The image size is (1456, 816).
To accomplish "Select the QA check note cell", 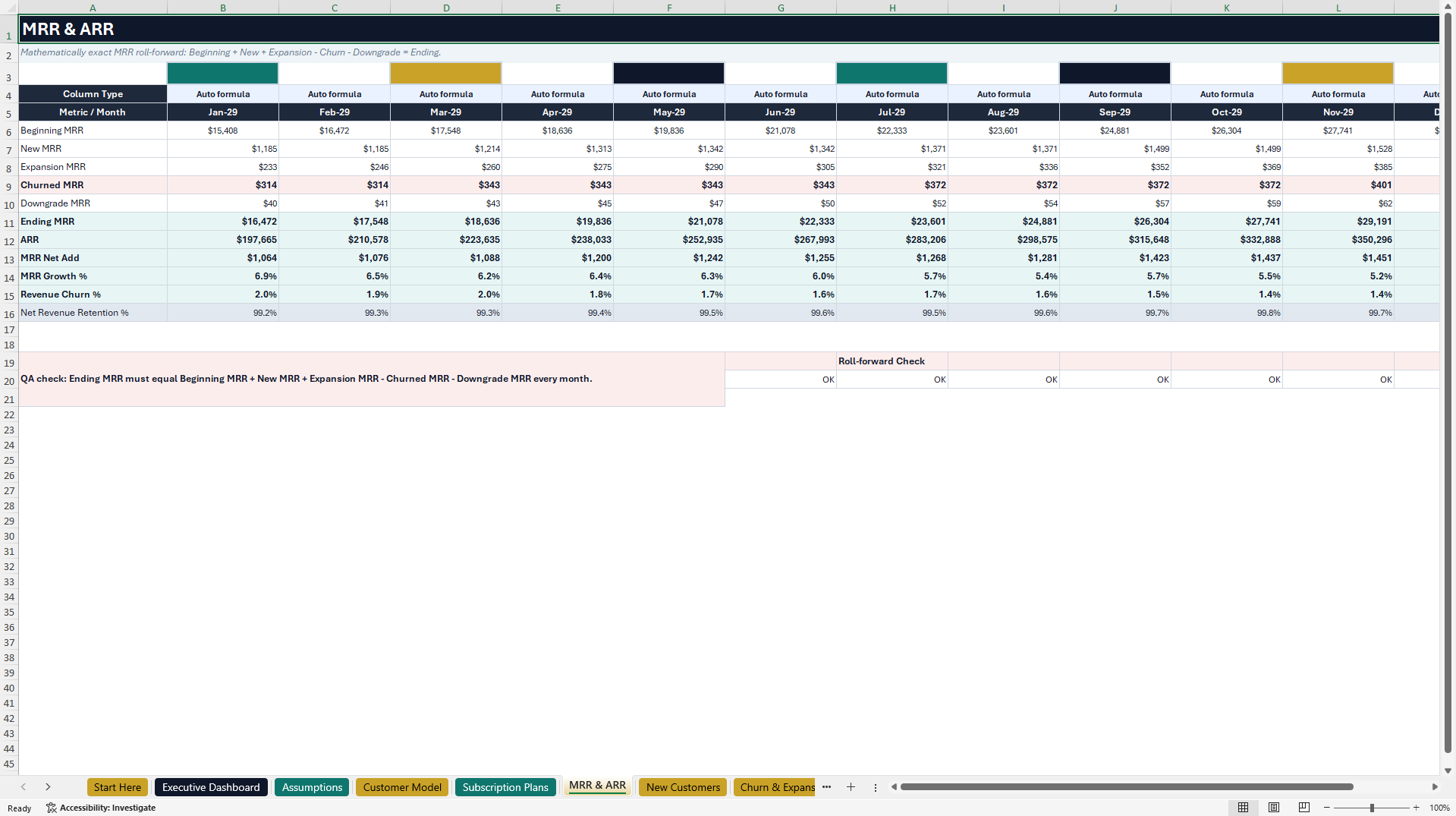I will click(x=372, y=379).
